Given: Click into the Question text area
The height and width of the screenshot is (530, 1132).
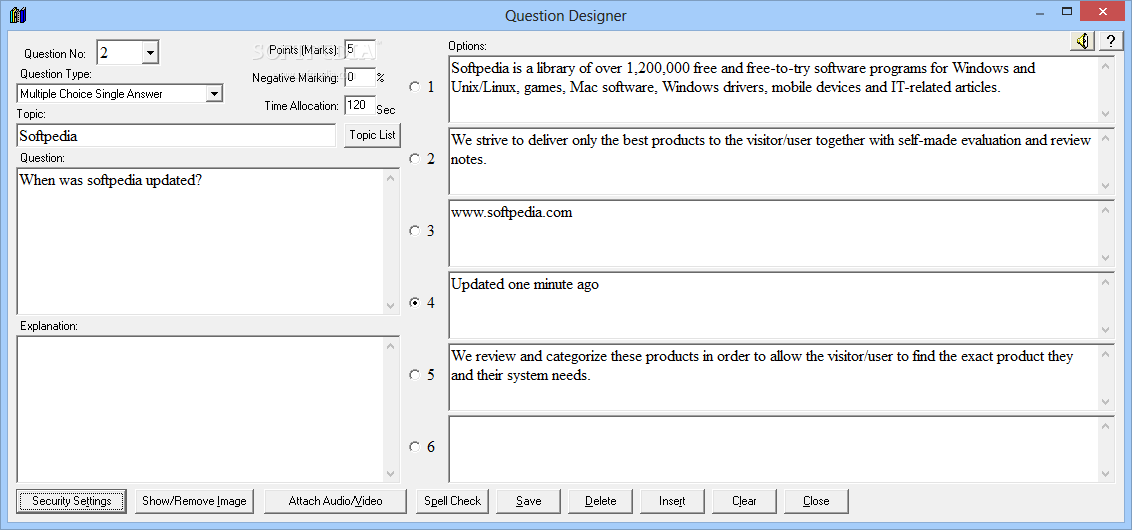Looking at the screenshot, I should (x=201, y=242).
